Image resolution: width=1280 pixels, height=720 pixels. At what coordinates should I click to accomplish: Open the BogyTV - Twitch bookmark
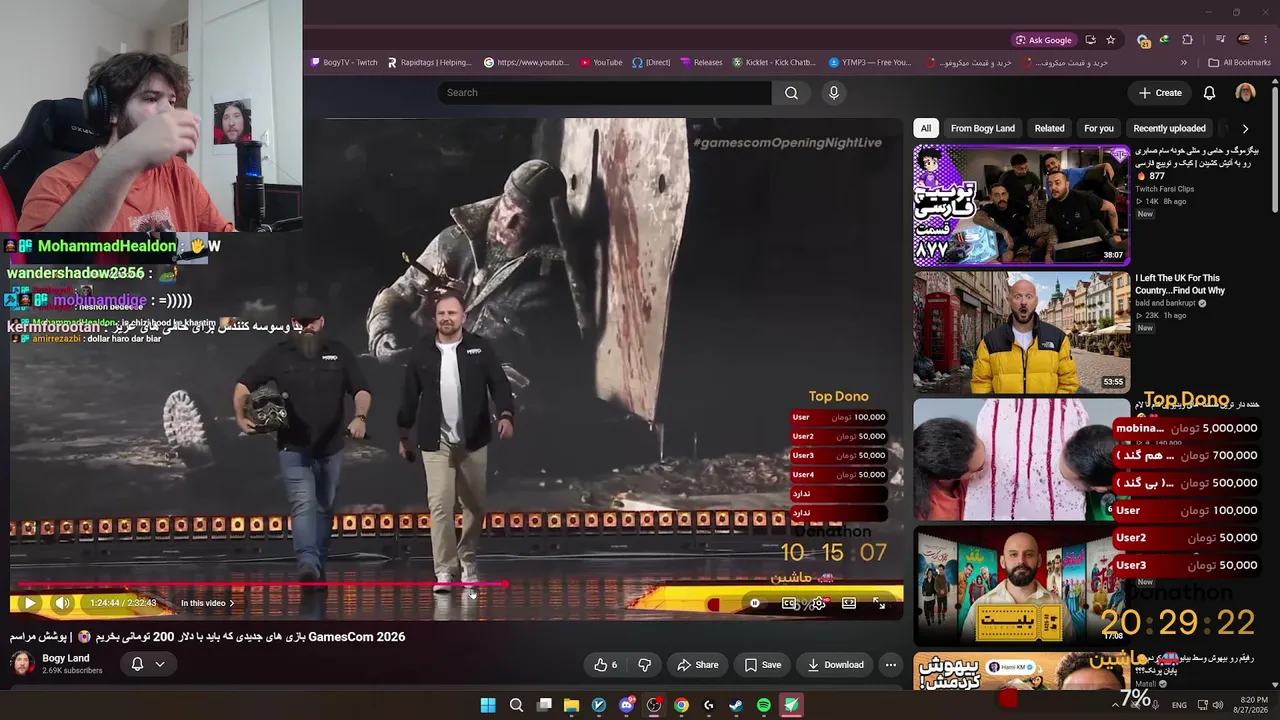point(344,62)
